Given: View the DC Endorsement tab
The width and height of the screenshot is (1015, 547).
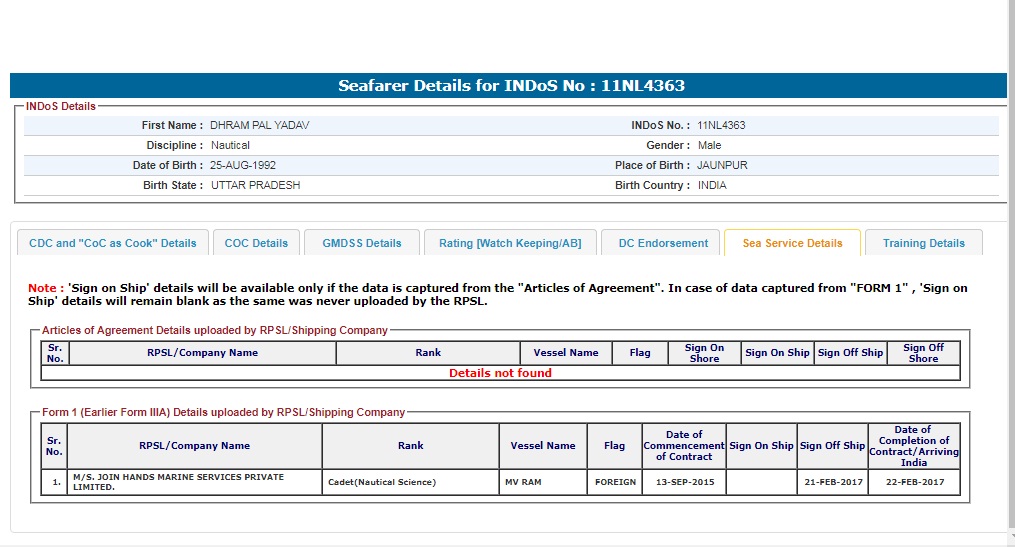Looking at the screenshot, I should point(663,243).
